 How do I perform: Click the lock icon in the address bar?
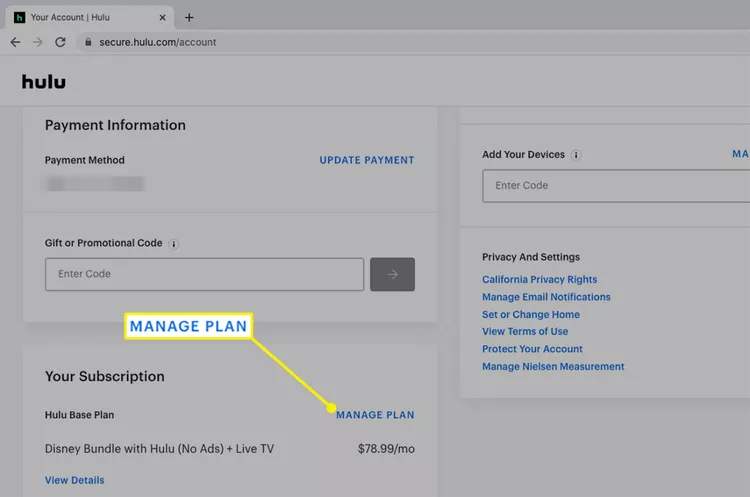tap(88, 42)
